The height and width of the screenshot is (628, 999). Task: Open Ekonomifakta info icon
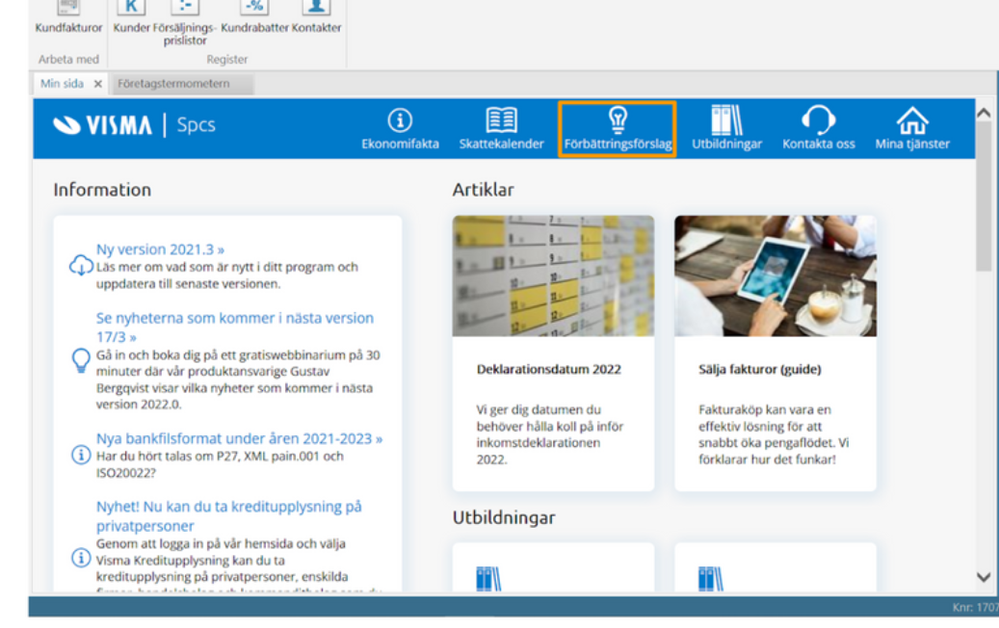coord(400,122)
